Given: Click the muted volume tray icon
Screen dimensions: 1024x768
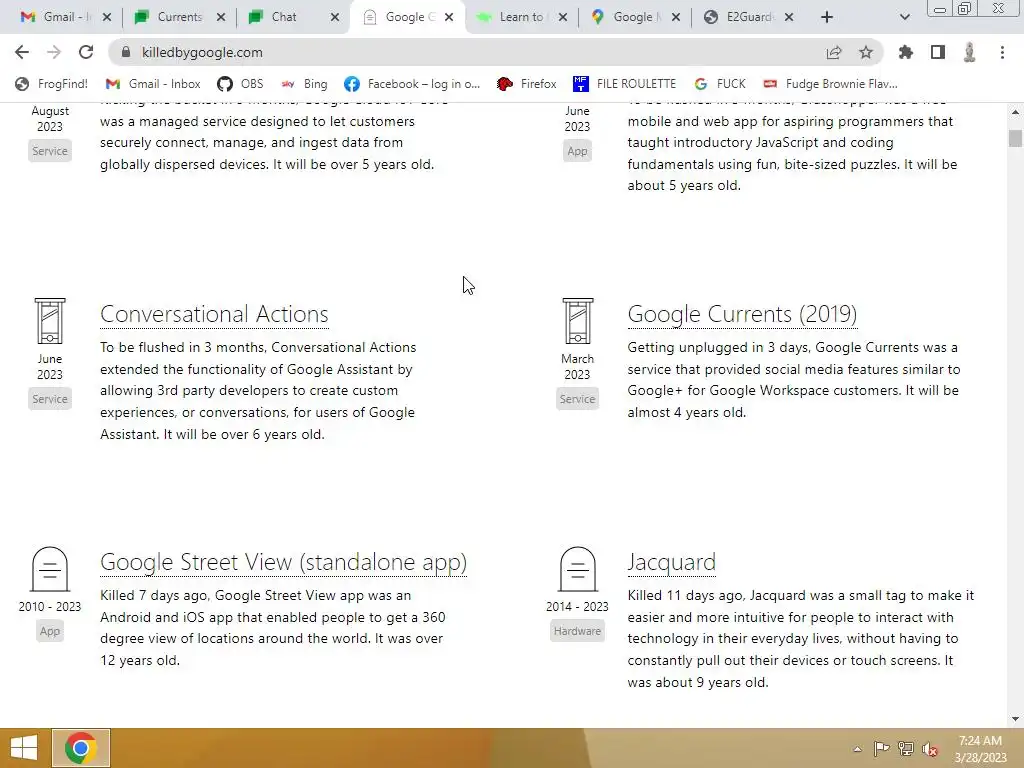Looking at the screenshot, I should point(930,748).
